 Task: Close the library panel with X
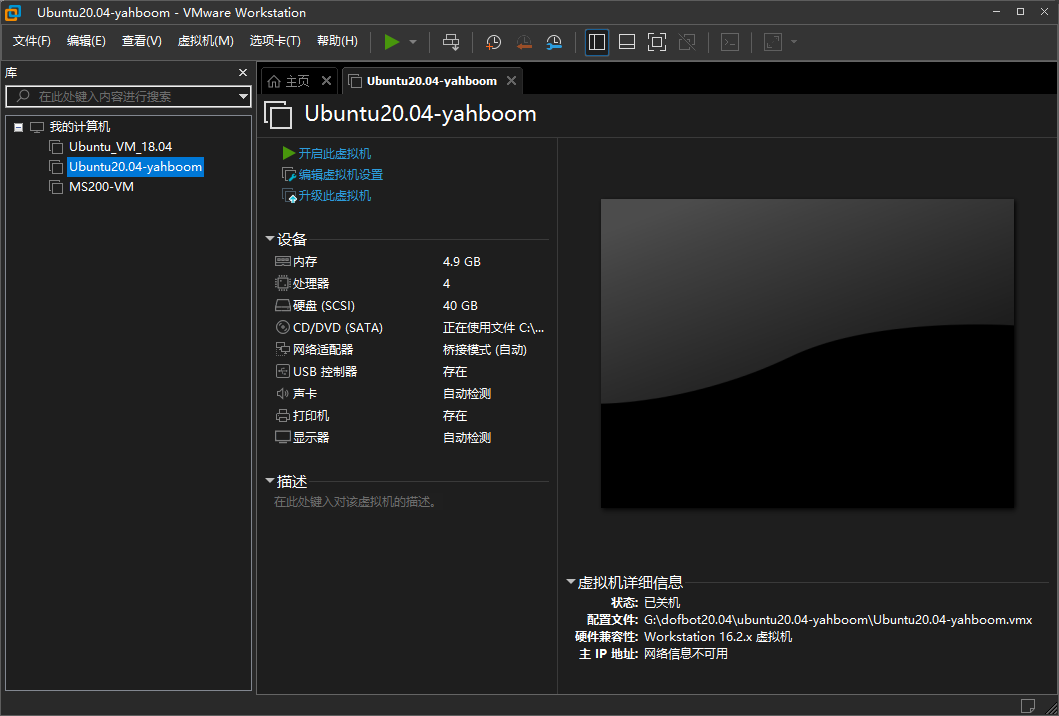[x=242, y=73]
